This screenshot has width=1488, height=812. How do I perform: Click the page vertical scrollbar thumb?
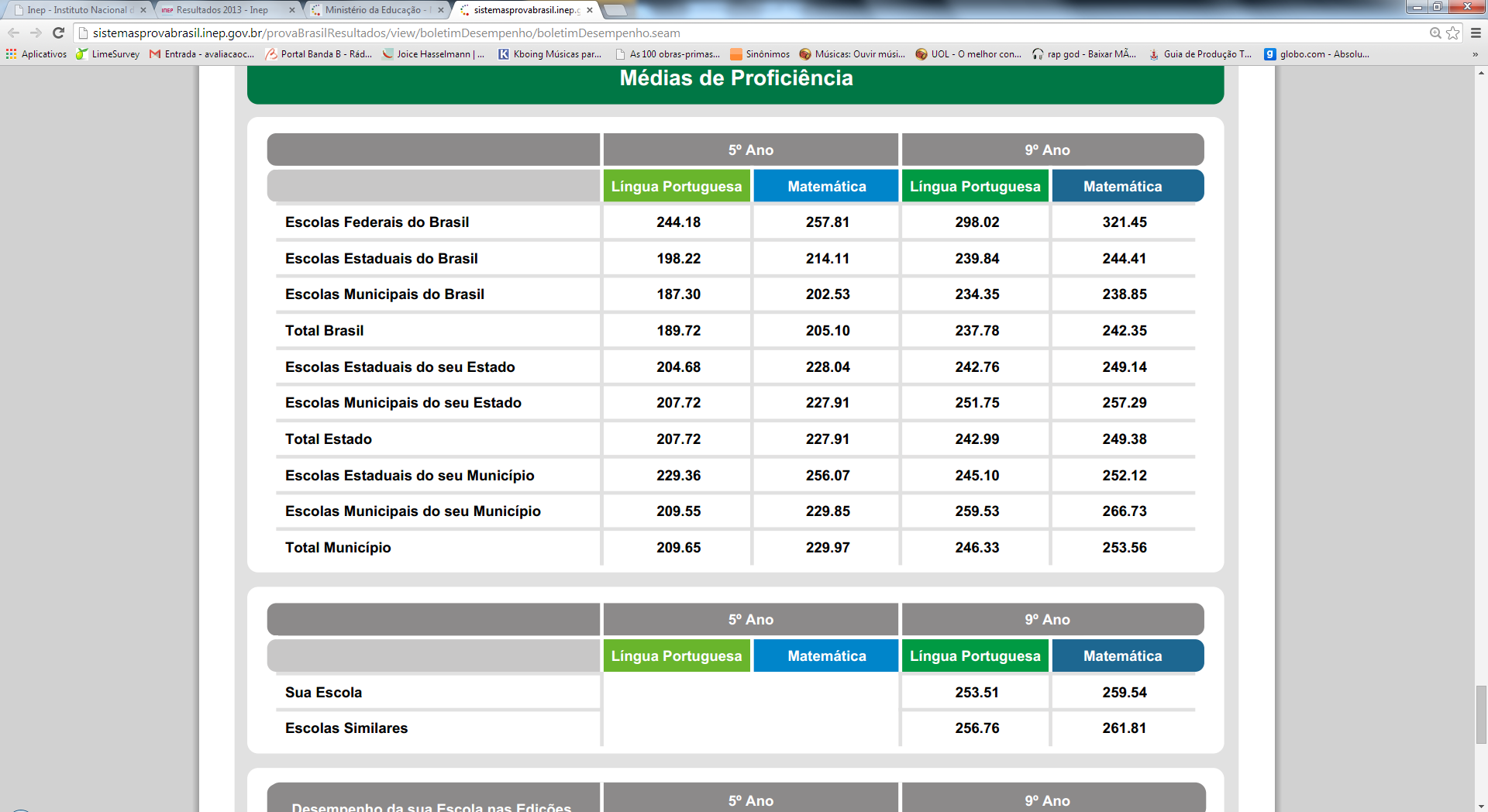coord(1481,714)
